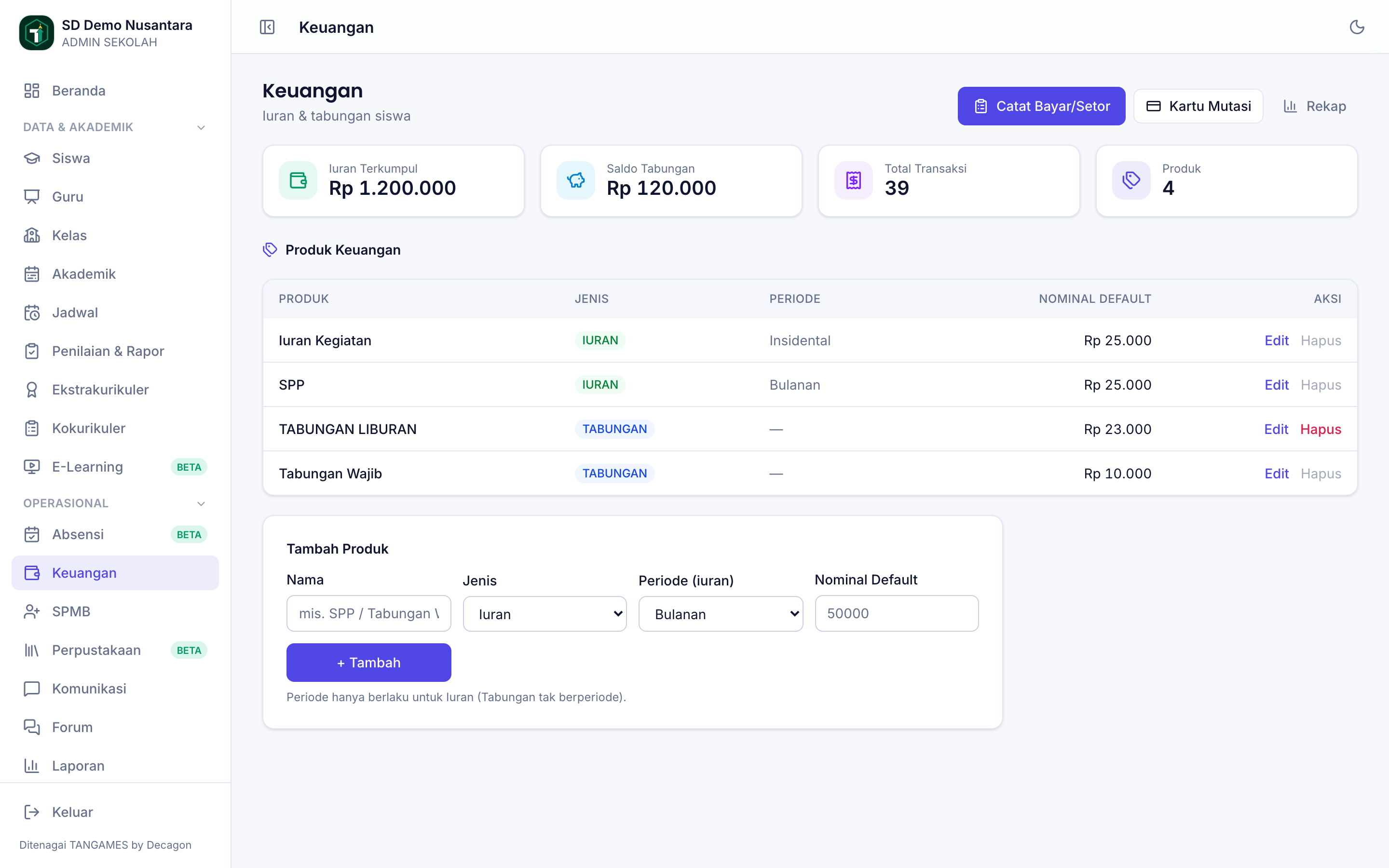
Task: Open the Periode dropdown showing Bulanan
Action: (x=721, y=614)
